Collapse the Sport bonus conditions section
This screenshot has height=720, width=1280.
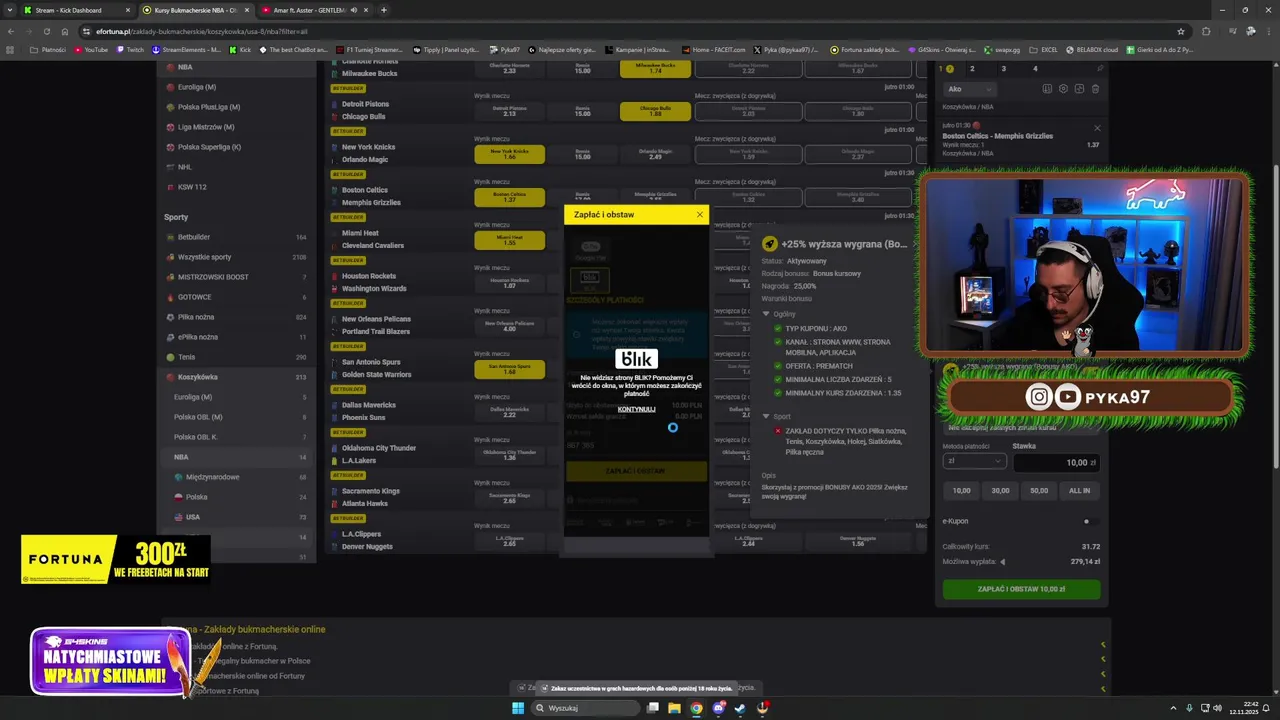[x=767, y=416]
